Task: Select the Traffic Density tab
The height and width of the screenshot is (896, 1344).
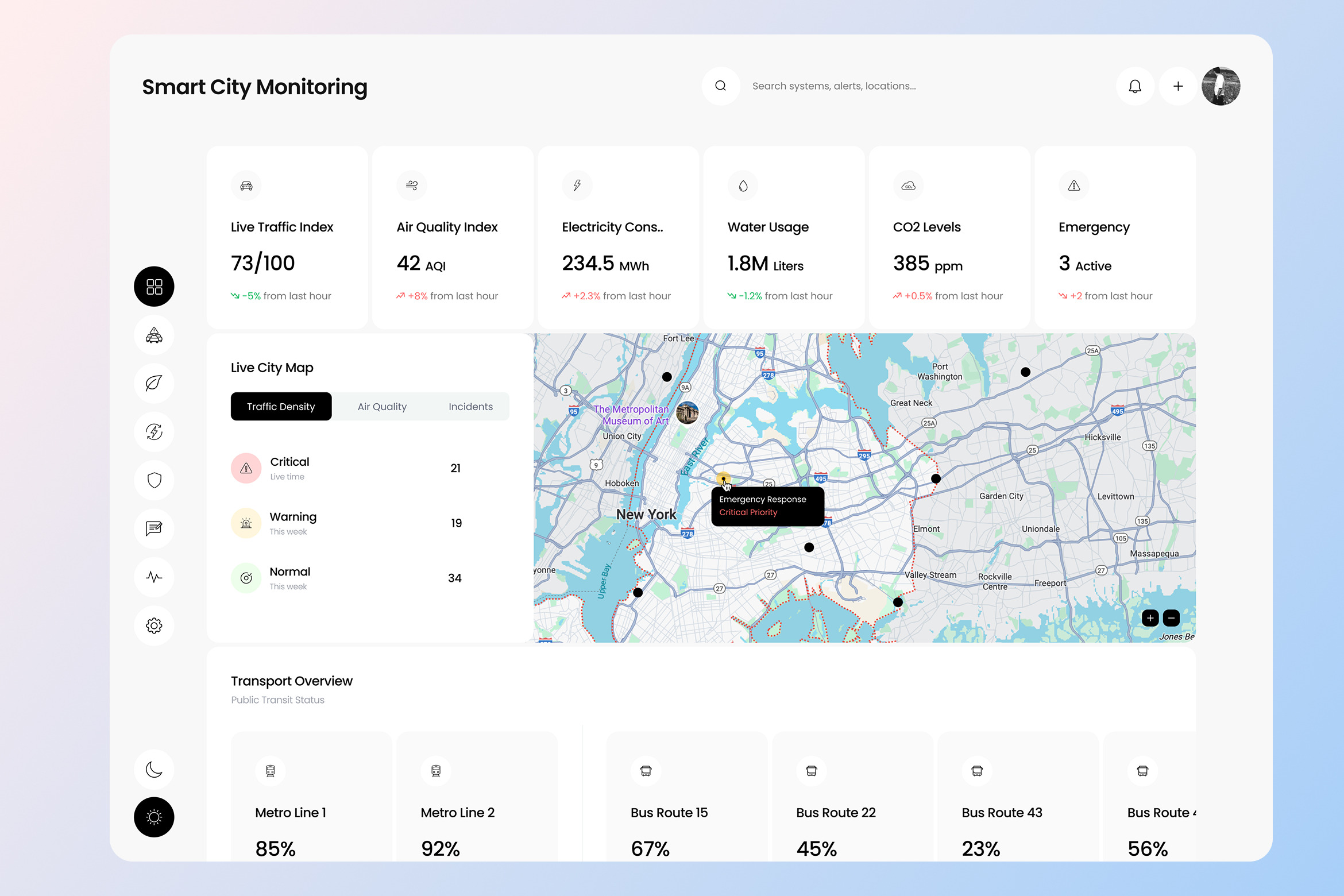Action: (x=281, y=407)
